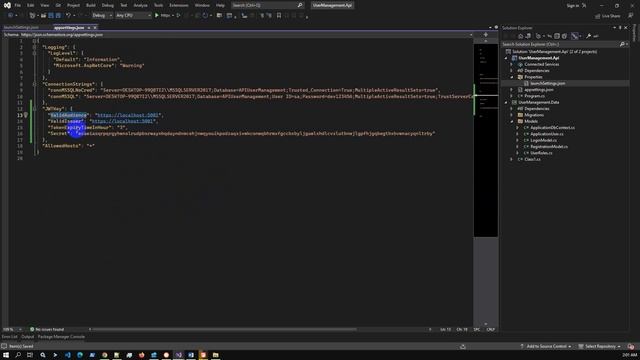The image size is (640, 360).
Task: Open the notifications bell in the status bar
Action: (631, 346)
